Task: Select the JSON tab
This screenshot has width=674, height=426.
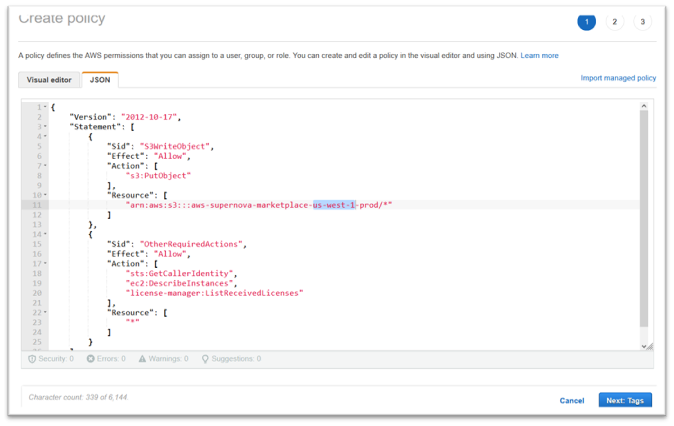Action: 100,79
